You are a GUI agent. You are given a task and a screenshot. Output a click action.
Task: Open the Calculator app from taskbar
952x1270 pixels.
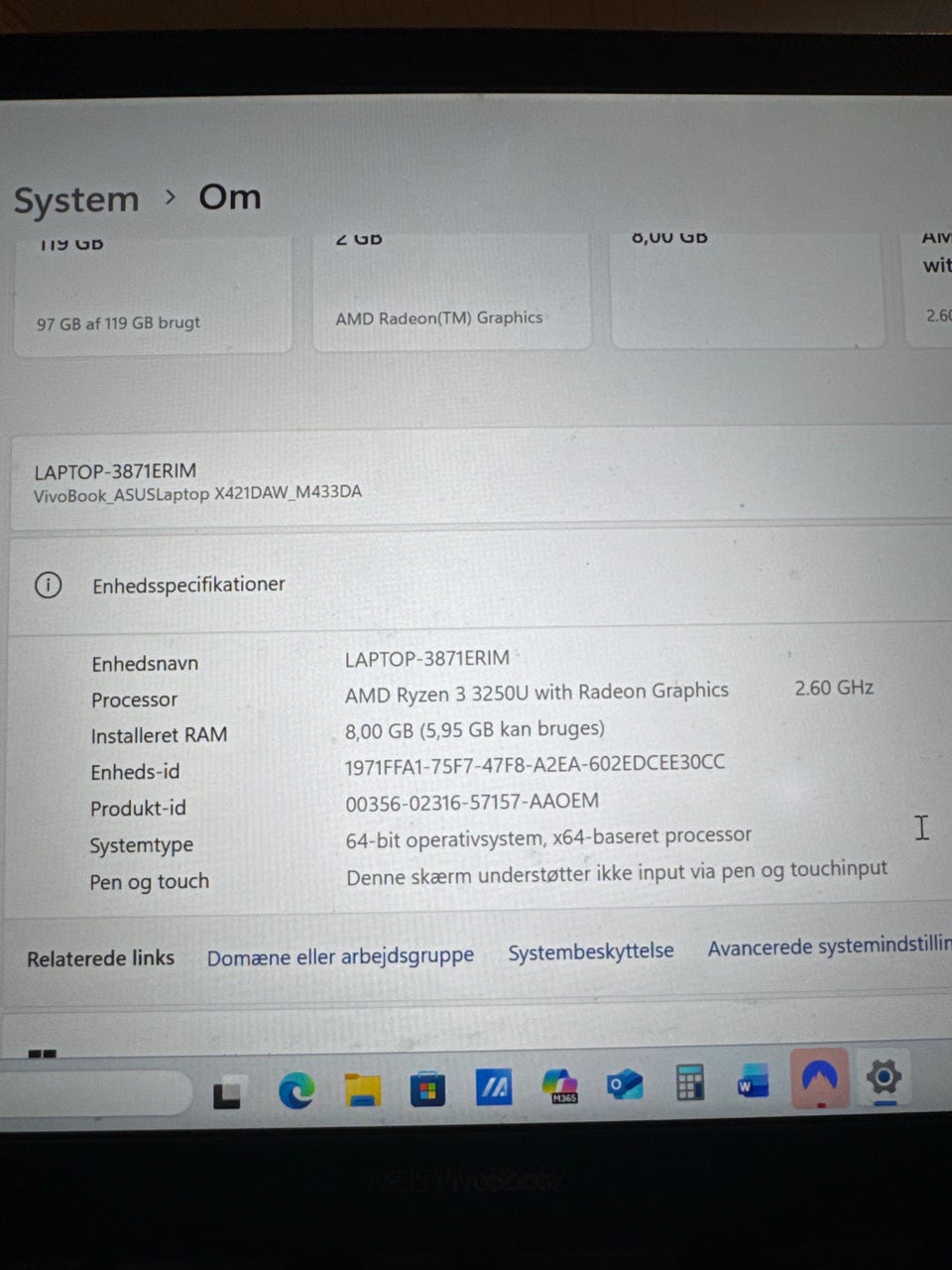coord(689,1083)
